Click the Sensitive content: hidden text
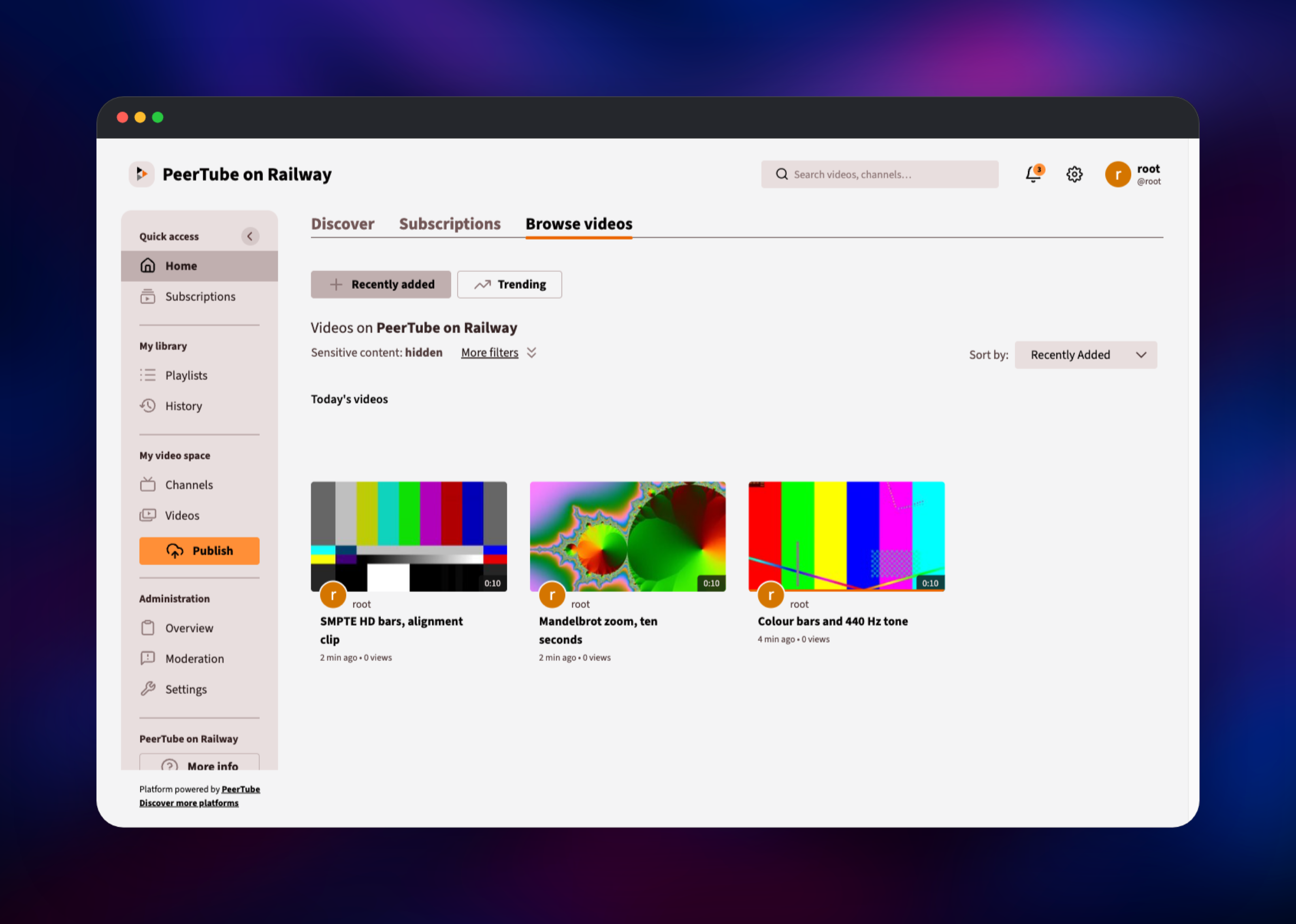 [377, 353]
